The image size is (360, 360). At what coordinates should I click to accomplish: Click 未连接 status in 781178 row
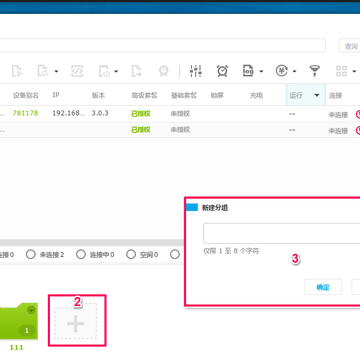click(x=338, y=115)
